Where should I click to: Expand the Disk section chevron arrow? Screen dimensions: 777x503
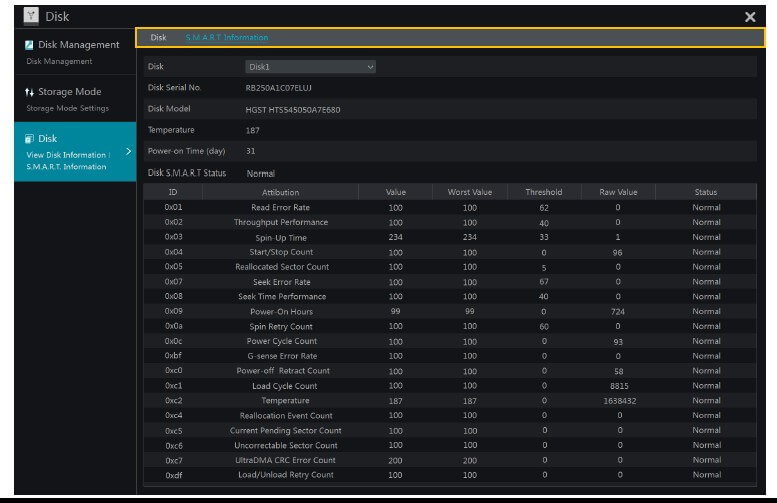(128, 151)
